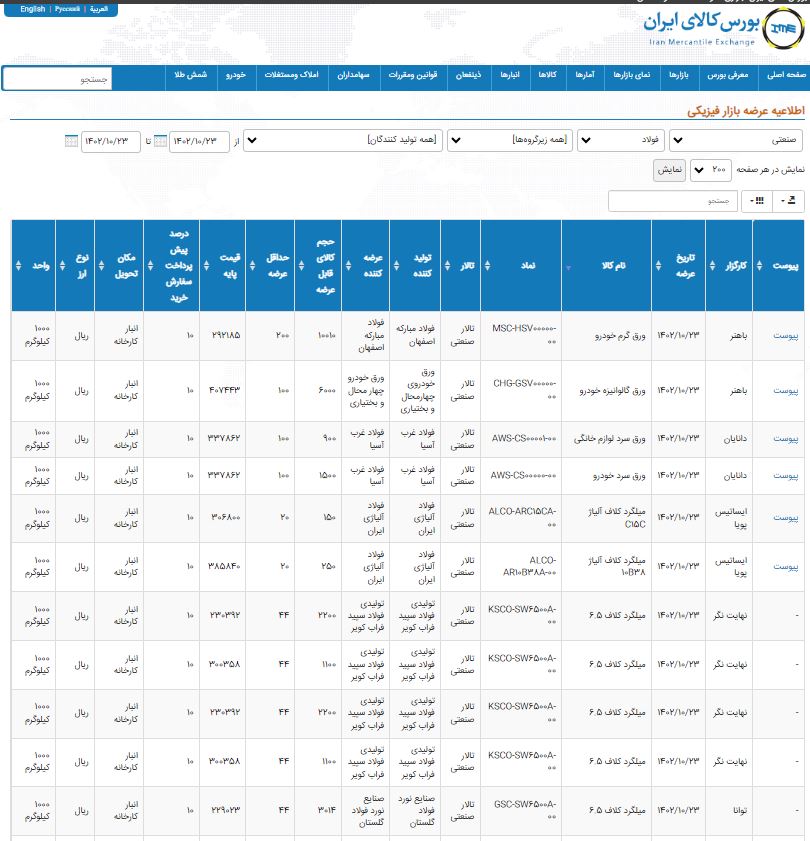Click heading اطلاعیه عرضه بازار فیزیکی
810x841 pixels.
tap(746, 110)
